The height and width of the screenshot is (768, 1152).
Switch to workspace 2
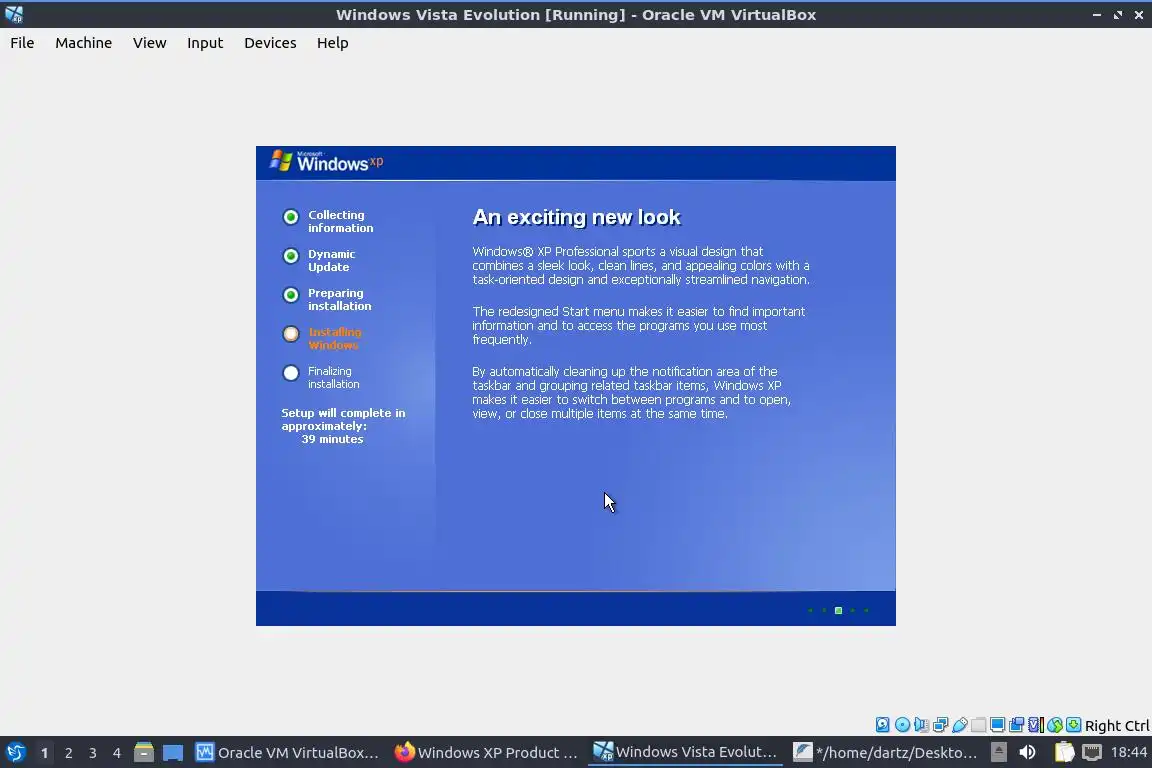pyautogui.click(x=68, y=753)
